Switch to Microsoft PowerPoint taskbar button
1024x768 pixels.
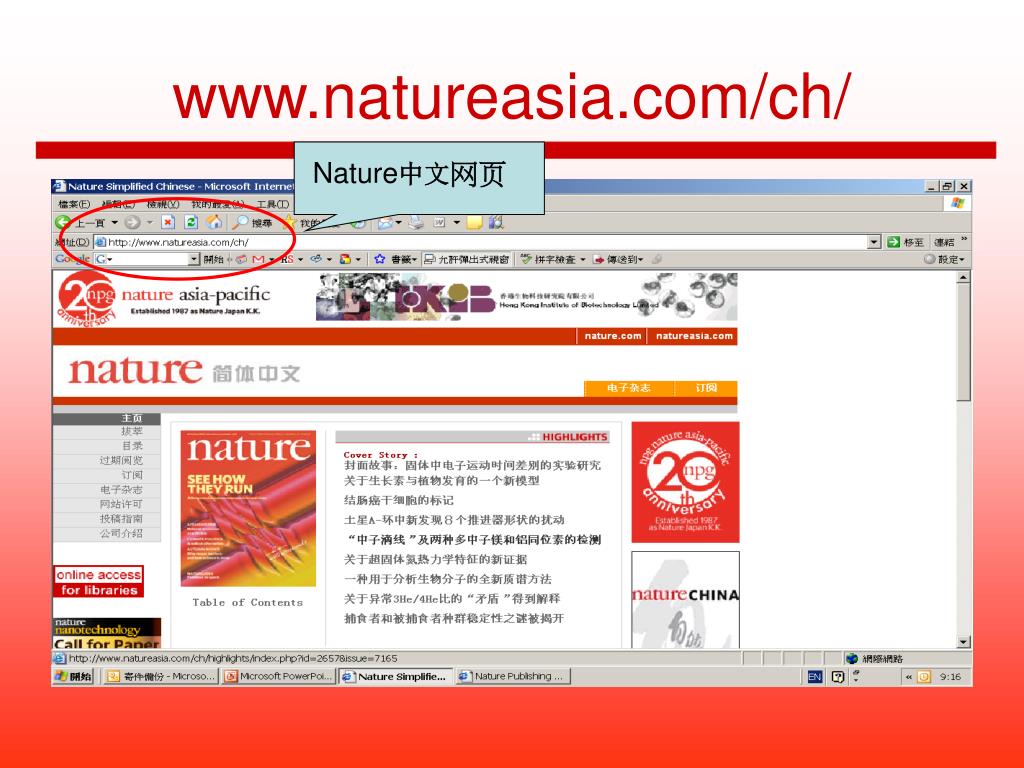(x=279, y=677)
